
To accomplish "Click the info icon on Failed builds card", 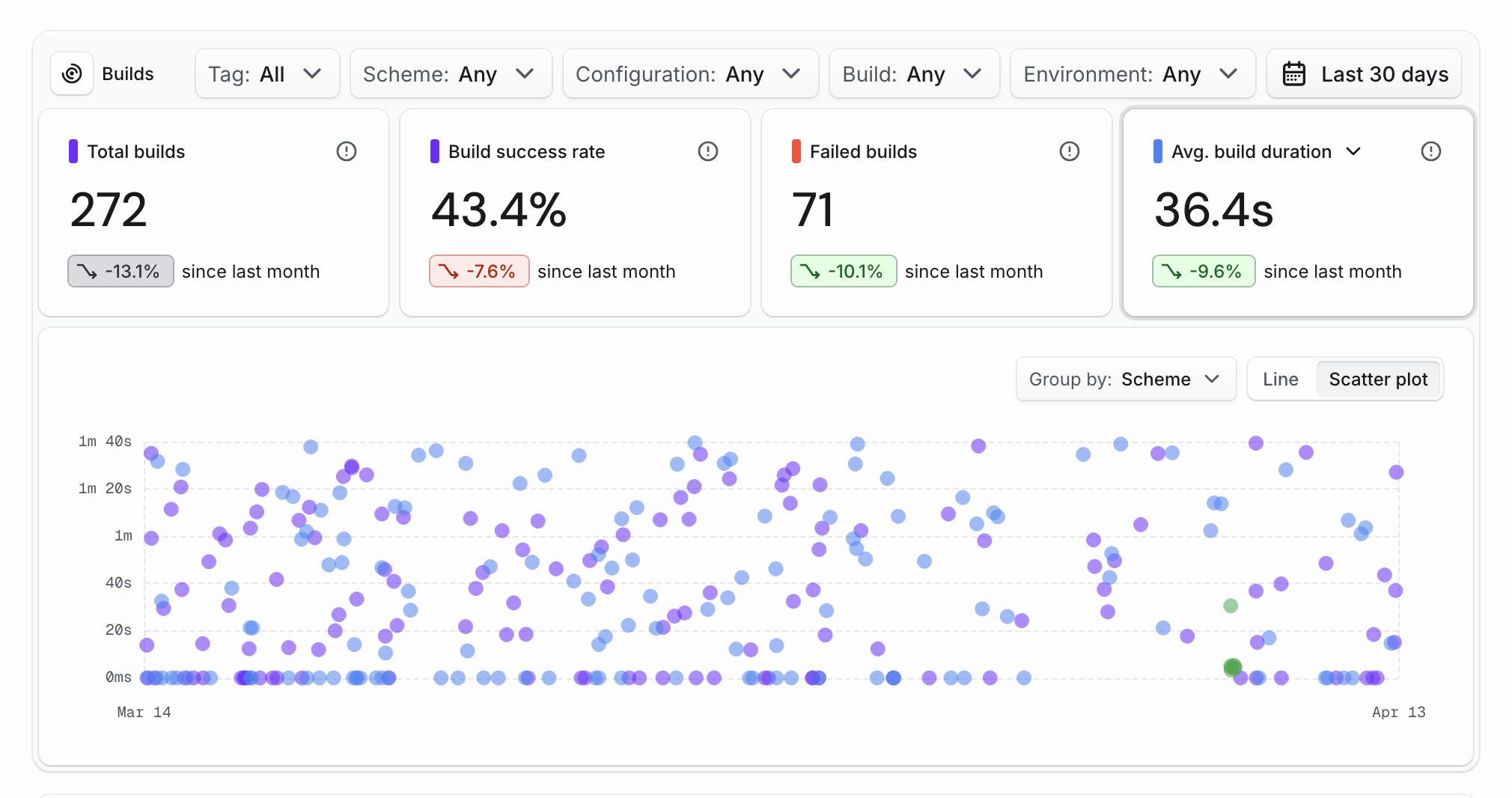I will click(1070, 151).
